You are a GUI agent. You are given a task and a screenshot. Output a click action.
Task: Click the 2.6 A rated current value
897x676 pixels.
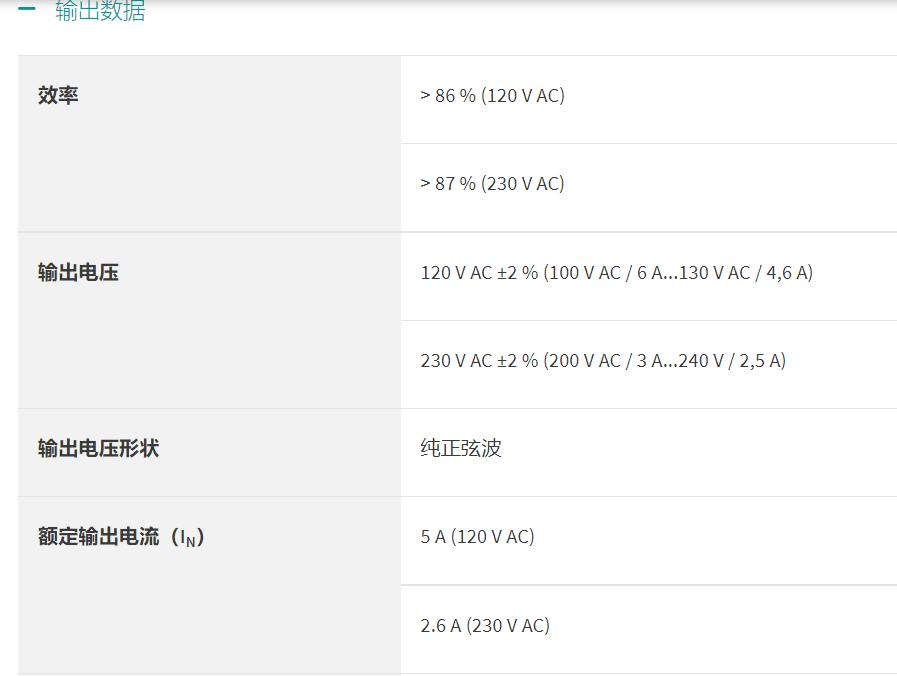440,626
